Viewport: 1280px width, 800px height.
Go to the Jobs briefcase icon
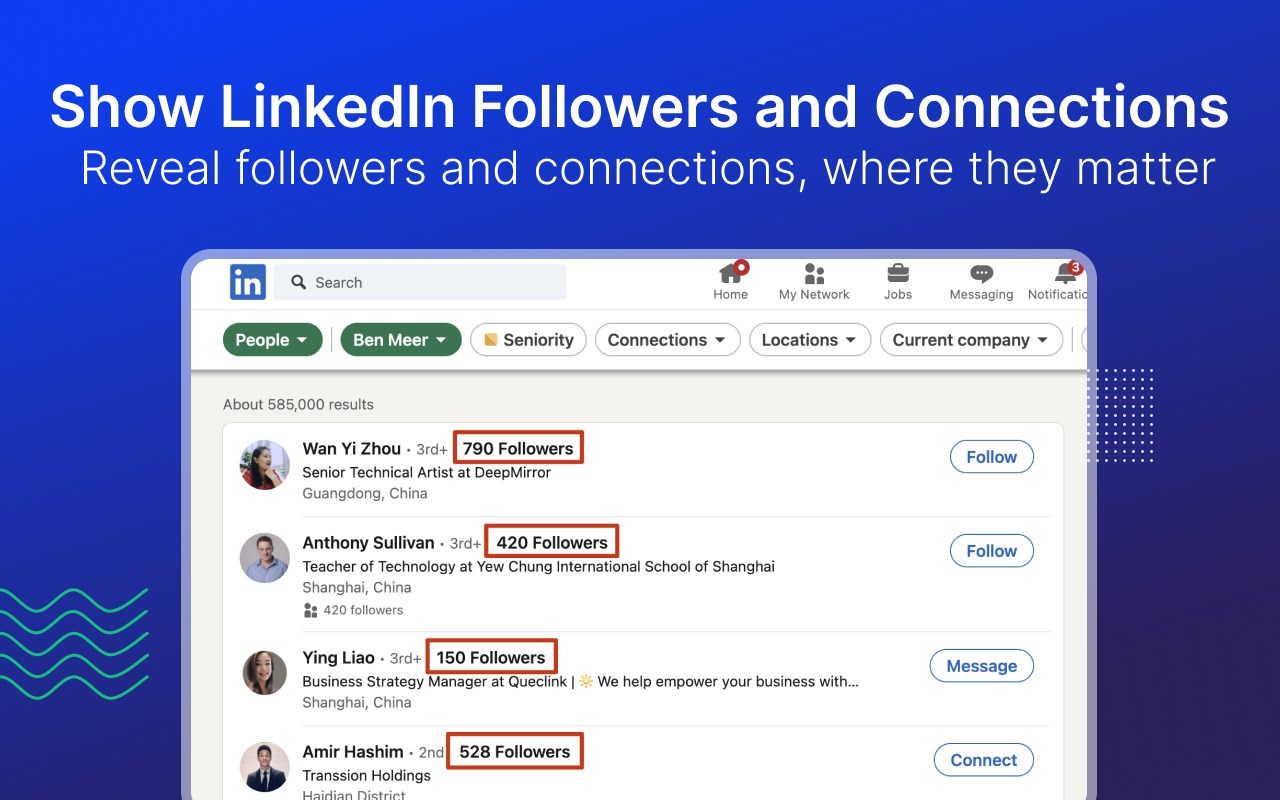[x=898, y=273]
